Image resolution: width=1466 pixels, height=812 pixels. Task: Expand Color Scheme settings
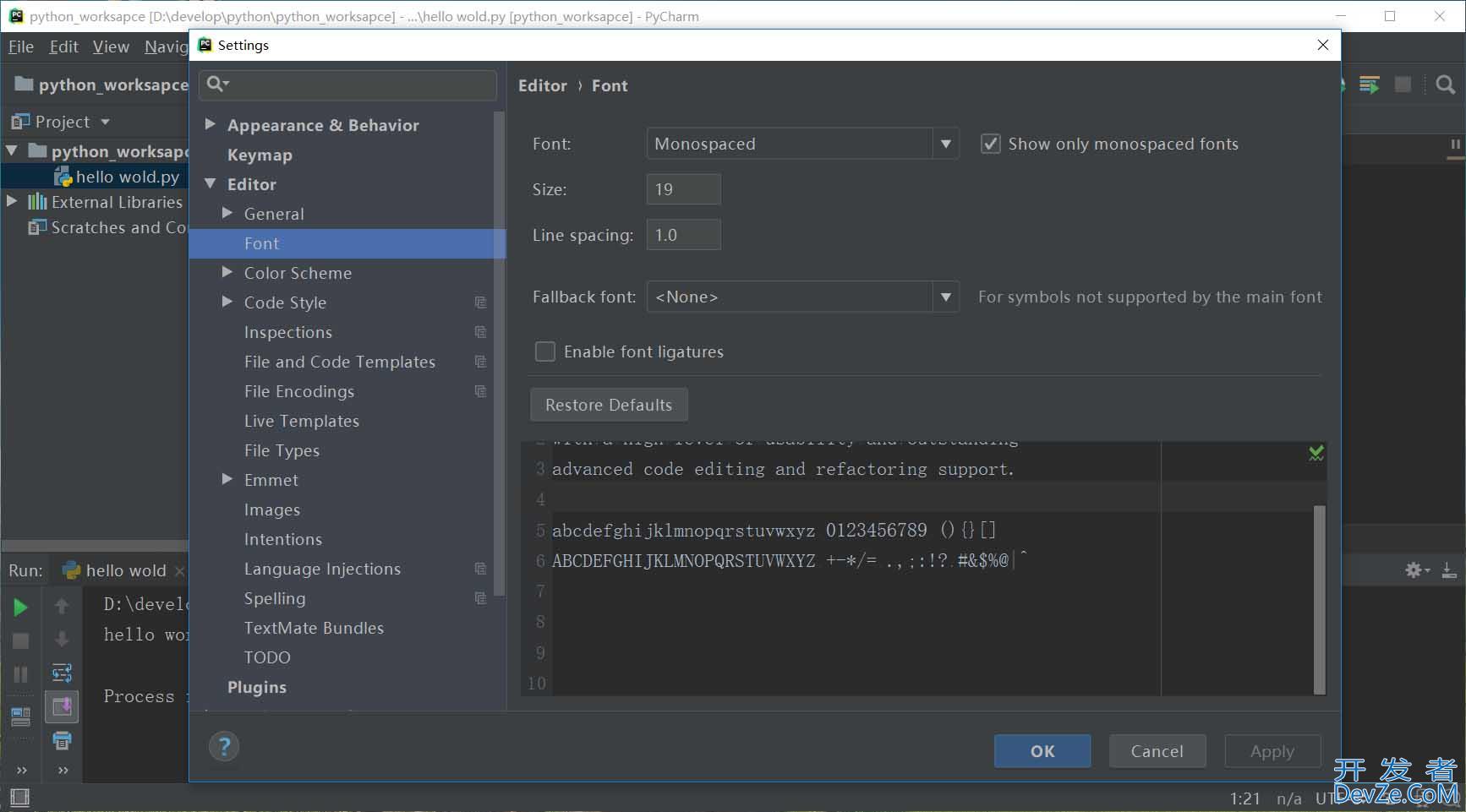click(x=227, y=272)
